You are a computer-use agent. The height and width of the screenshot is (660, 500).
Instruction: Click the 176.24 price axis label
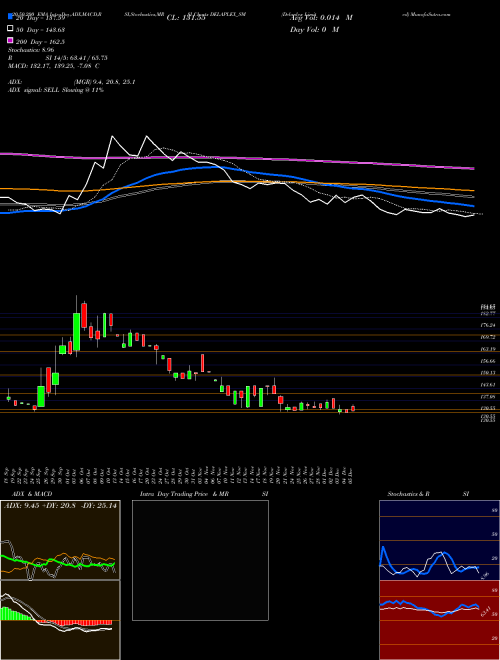(487, 325)
